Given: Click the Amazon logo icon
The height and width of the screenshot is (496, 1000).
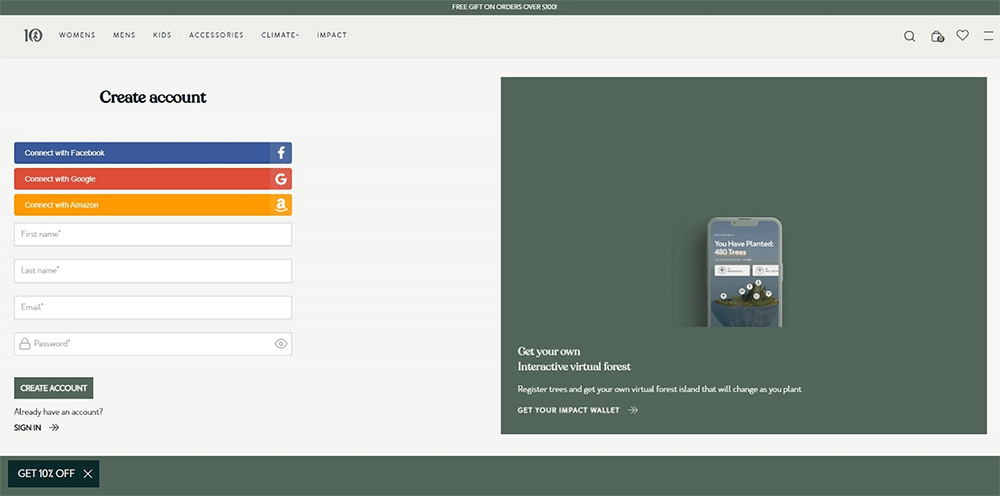Looking at the screenshot, I should pyautogui.click(x=281, y=205).
